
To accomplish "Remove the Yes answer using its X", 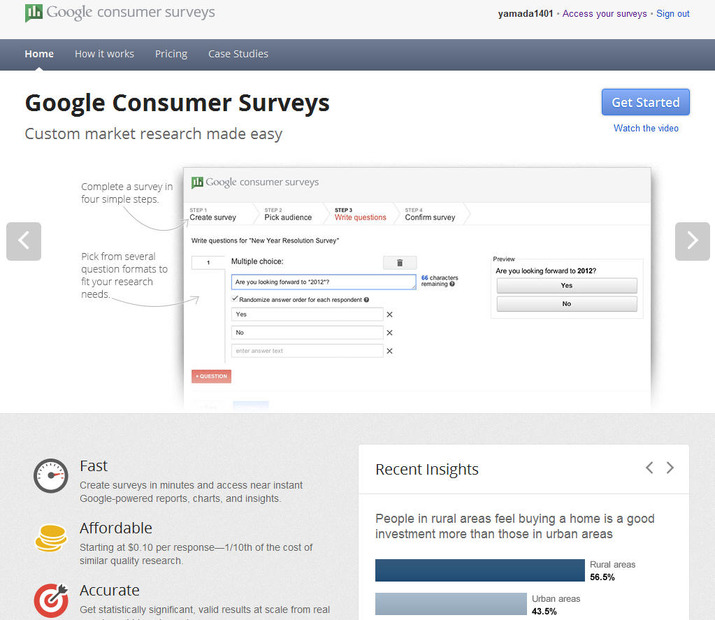I will tap(389, 315).
